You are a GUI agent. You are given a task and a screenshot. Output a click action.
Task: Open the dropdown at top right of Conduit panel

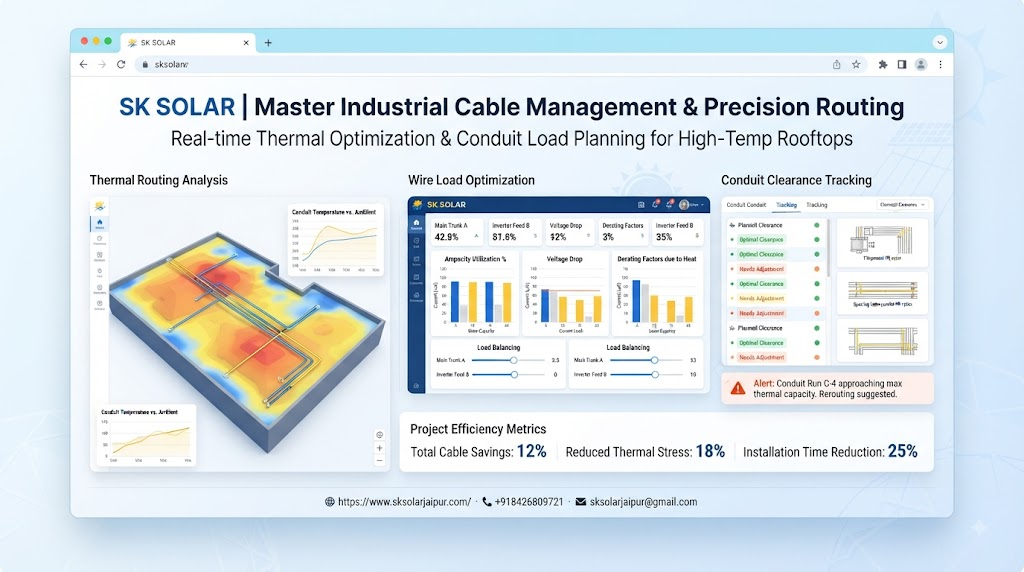point(902,205)
